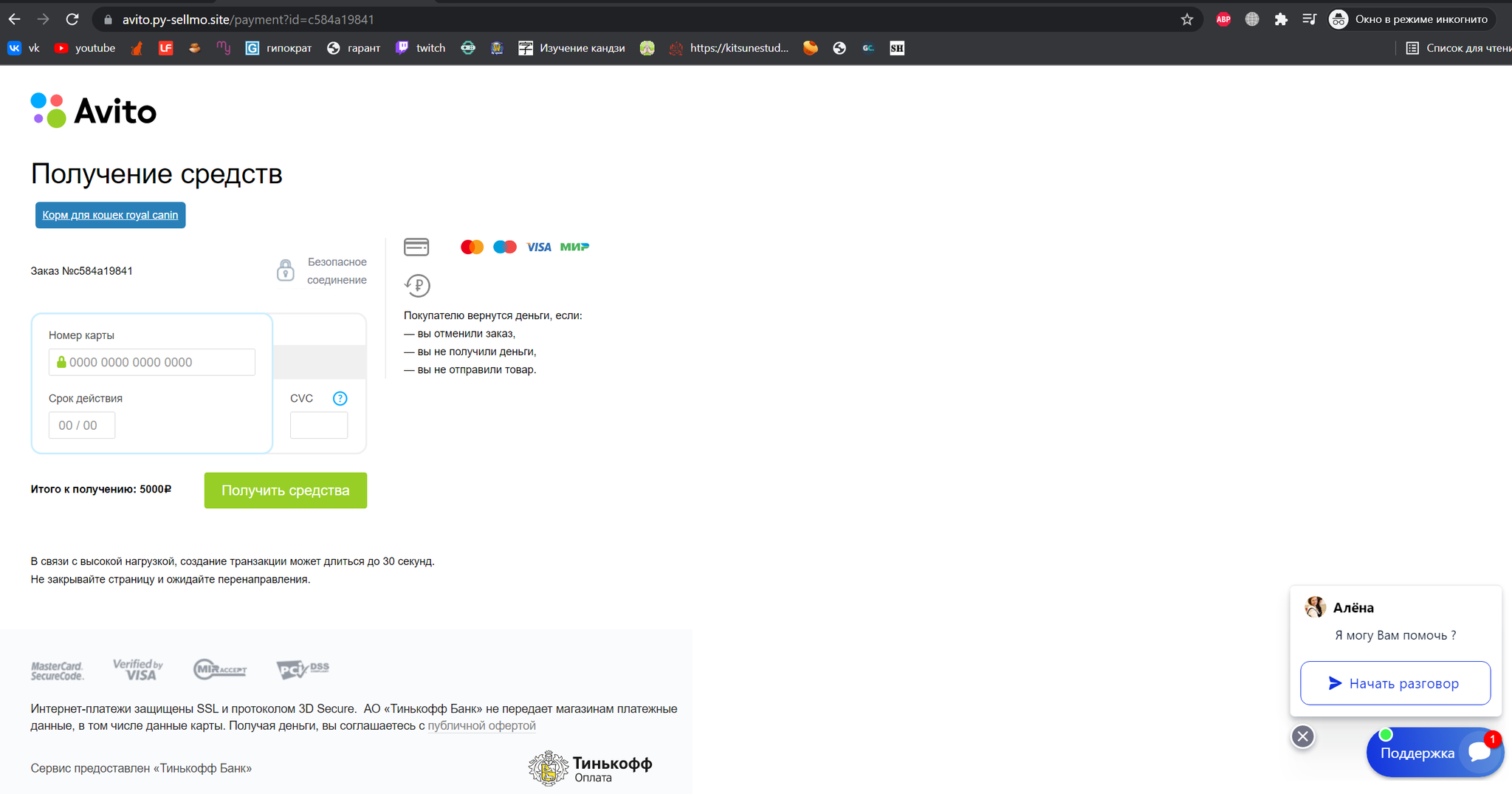Screen dimensions: 1512x794
Task: Click the address bar URL
Action: [248, 20]
